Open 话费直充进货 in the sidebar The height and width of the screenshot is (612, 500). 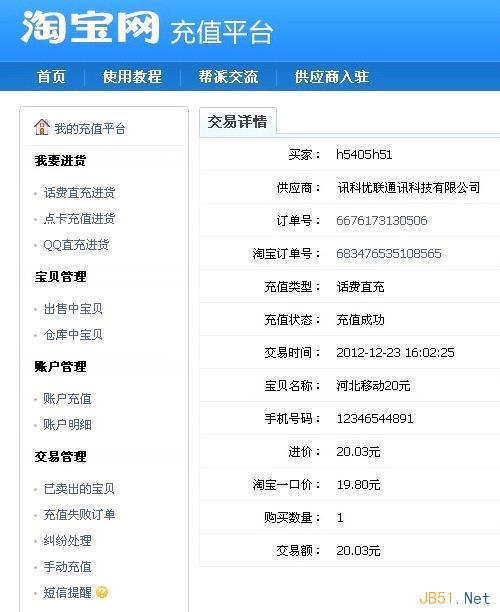79,192
